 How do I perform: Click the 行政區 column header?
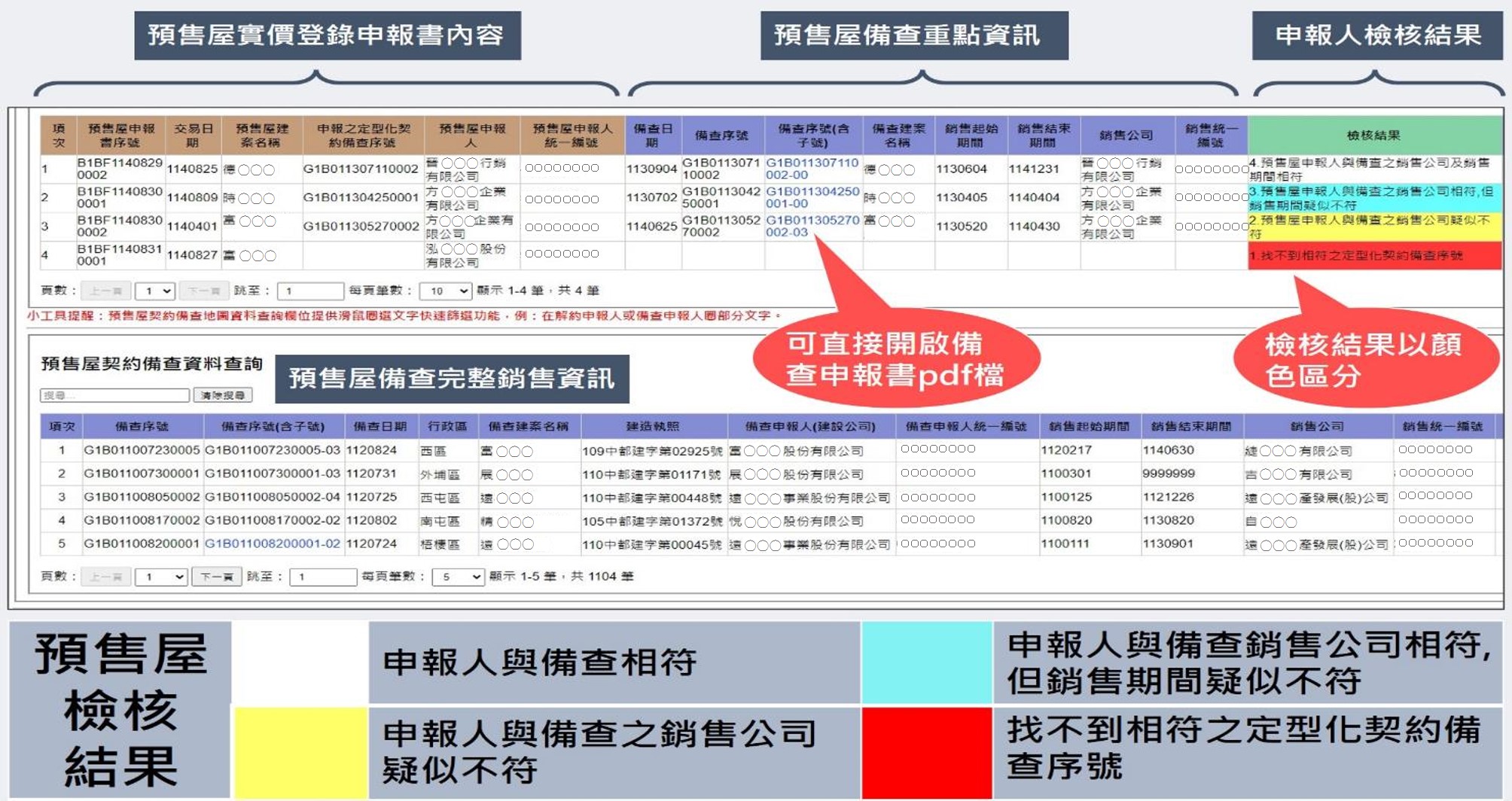coord(447,426)
